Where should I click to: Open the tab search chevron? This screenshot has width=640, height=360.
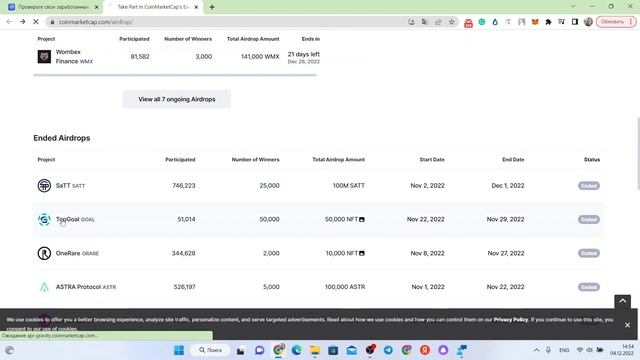(573, 6)
